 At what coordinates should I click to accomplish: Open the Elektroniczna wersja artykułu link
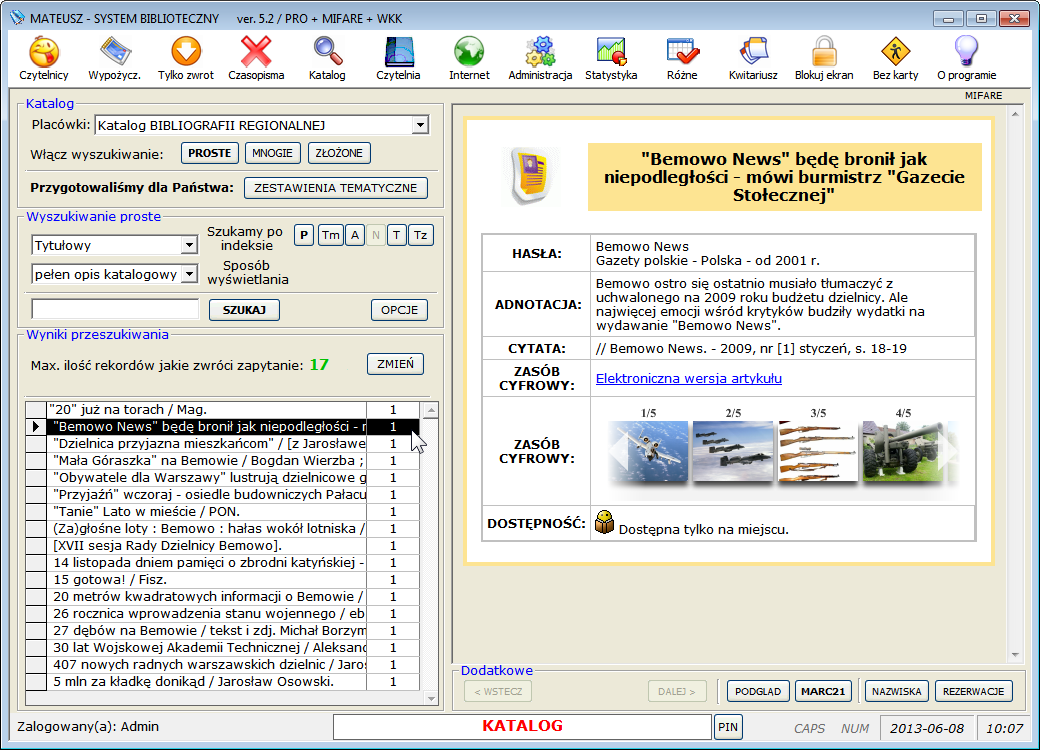pos(688,378)
